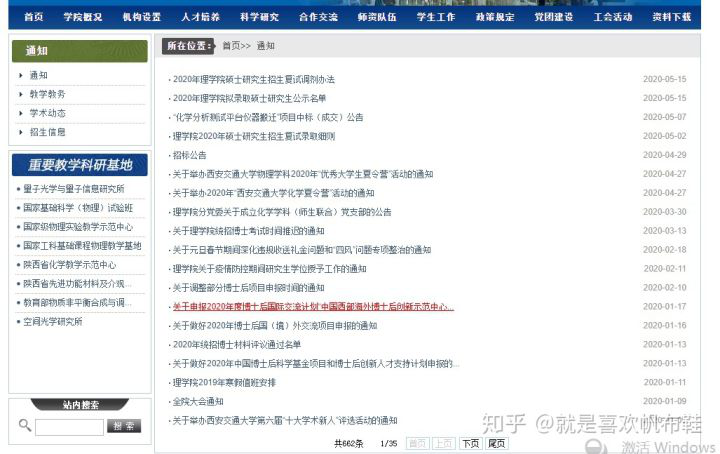Viewport: 720px width, 454px height.
Task: Open 国家基础科学（物理）试验班 link
Action: (78, 208)
